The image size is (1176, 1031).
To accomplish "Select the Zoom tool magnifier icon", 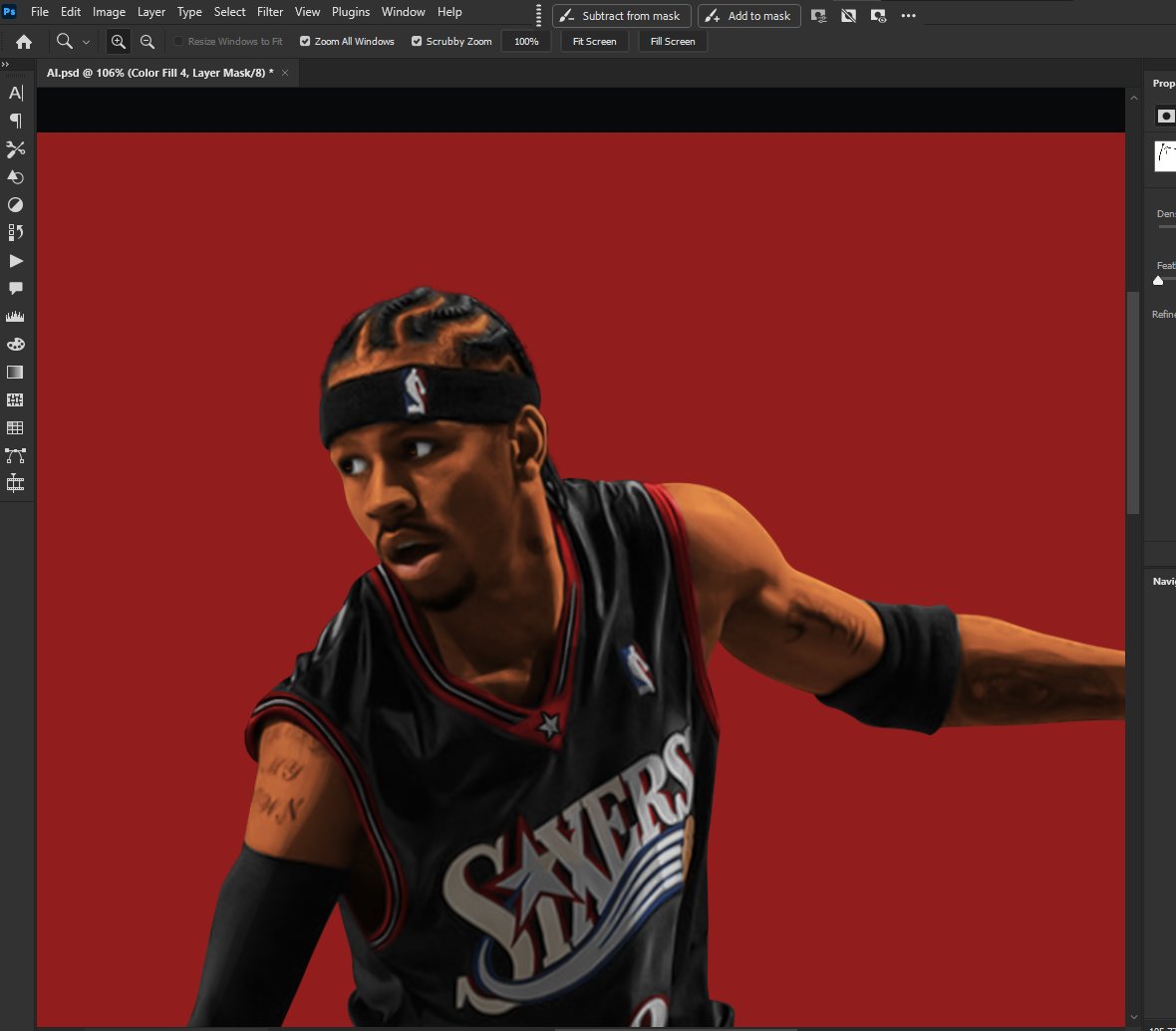I will [x=65, y=41].
